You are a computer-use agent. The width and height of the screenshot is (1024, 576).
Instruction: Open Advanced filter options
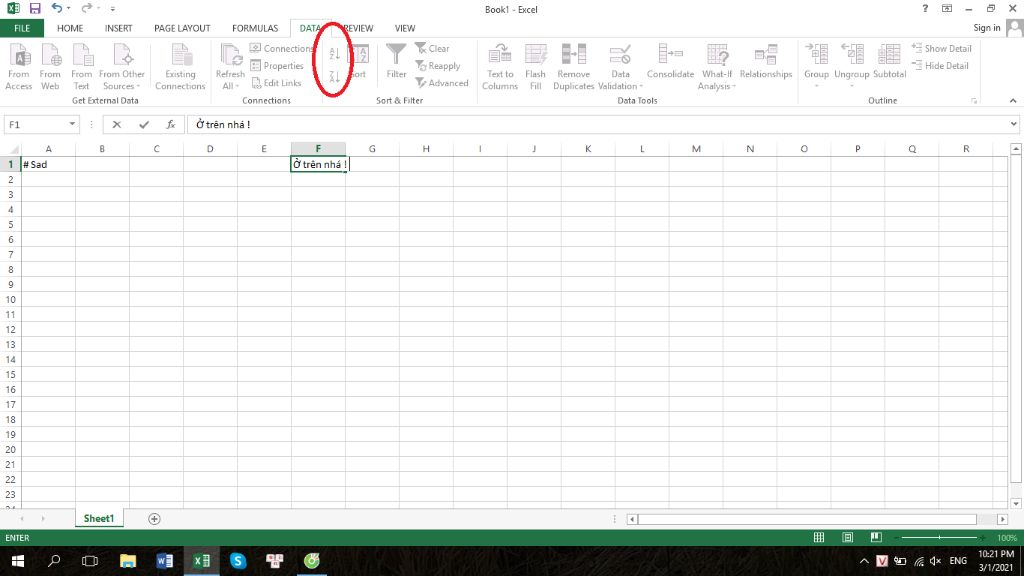(442, 83)
